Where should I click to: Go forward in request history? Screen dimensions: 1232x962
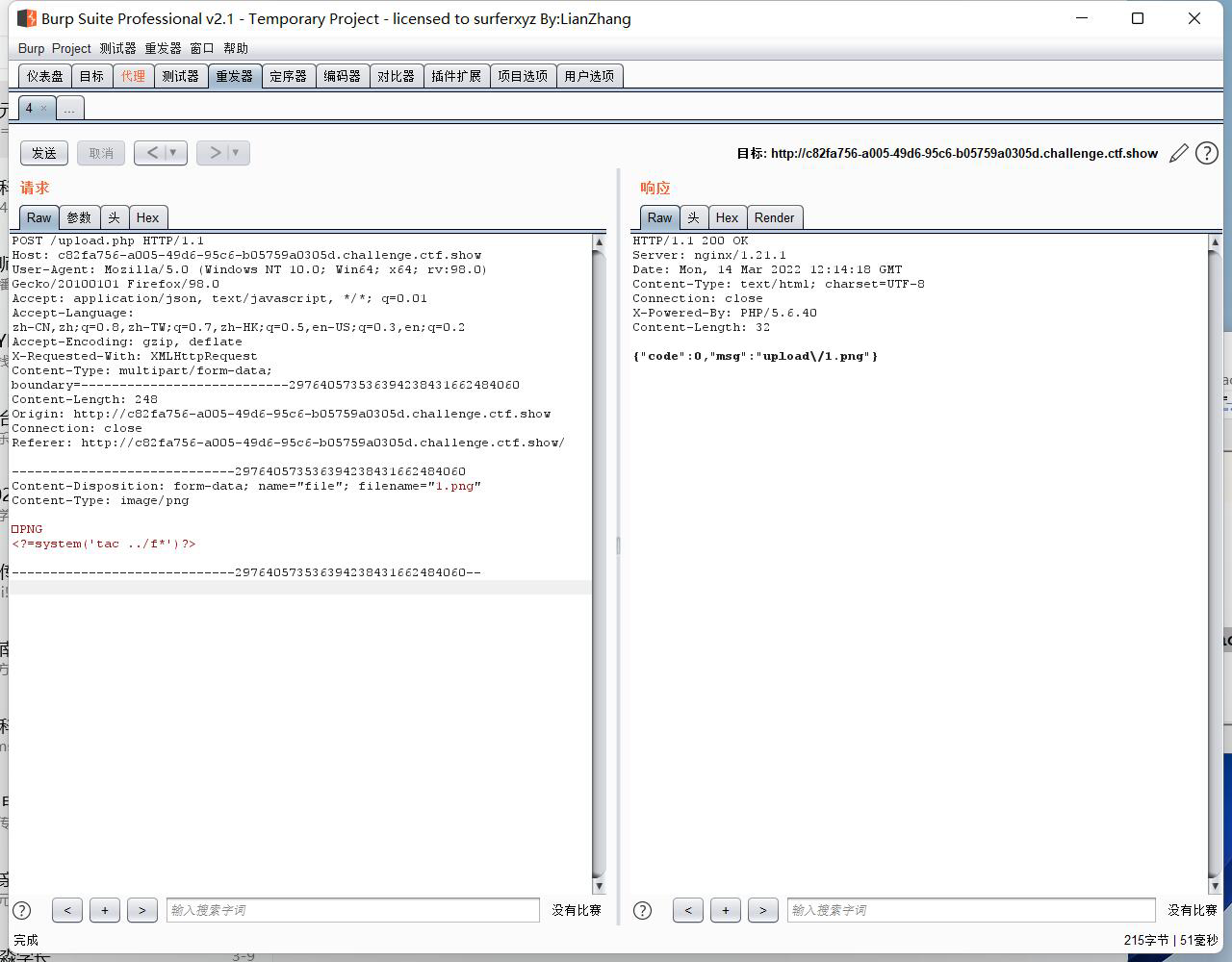pyautogui.click(x=215, y=153)
